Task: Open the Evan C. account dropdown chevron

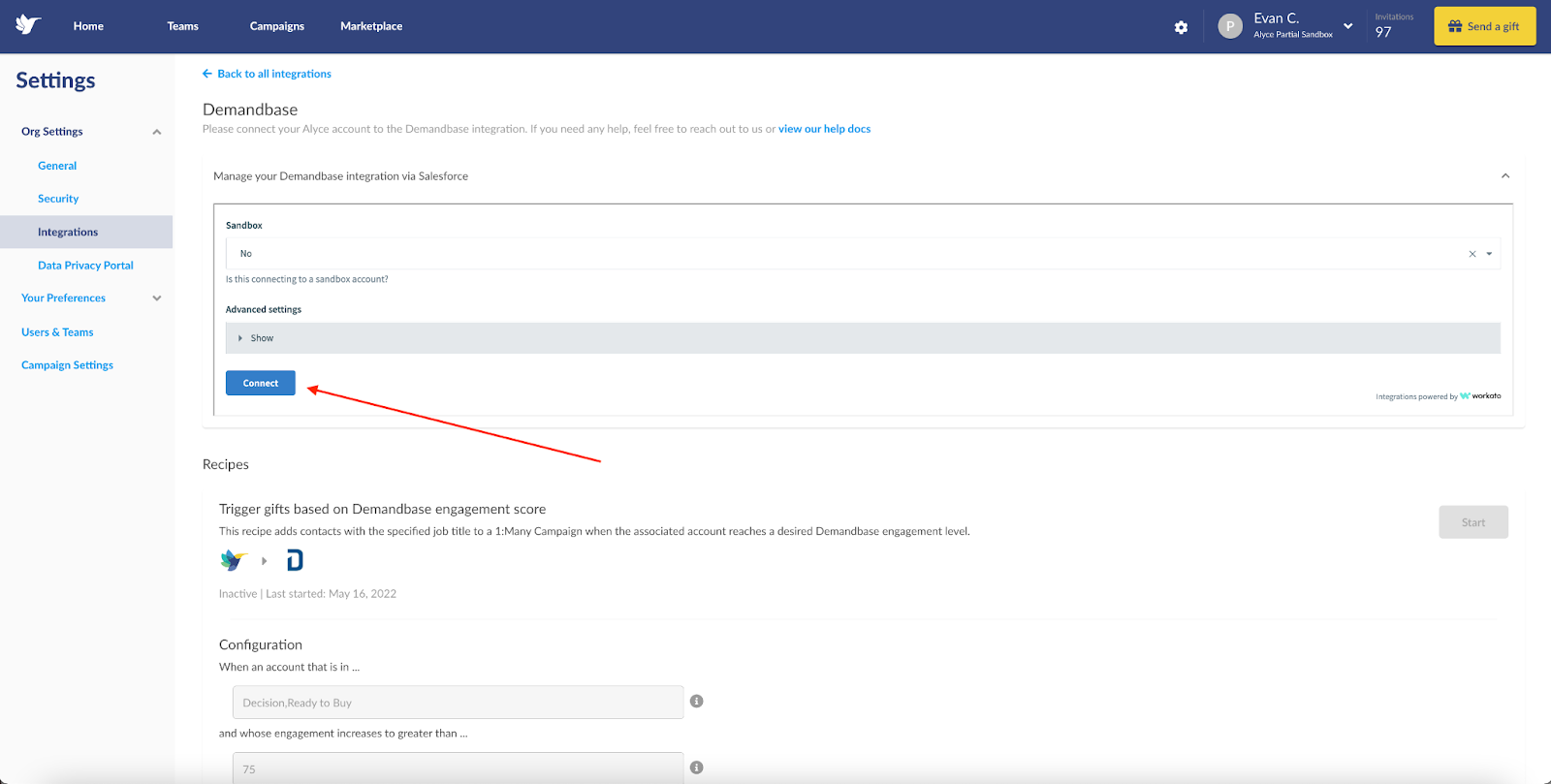Action: tap(1347, 26)
